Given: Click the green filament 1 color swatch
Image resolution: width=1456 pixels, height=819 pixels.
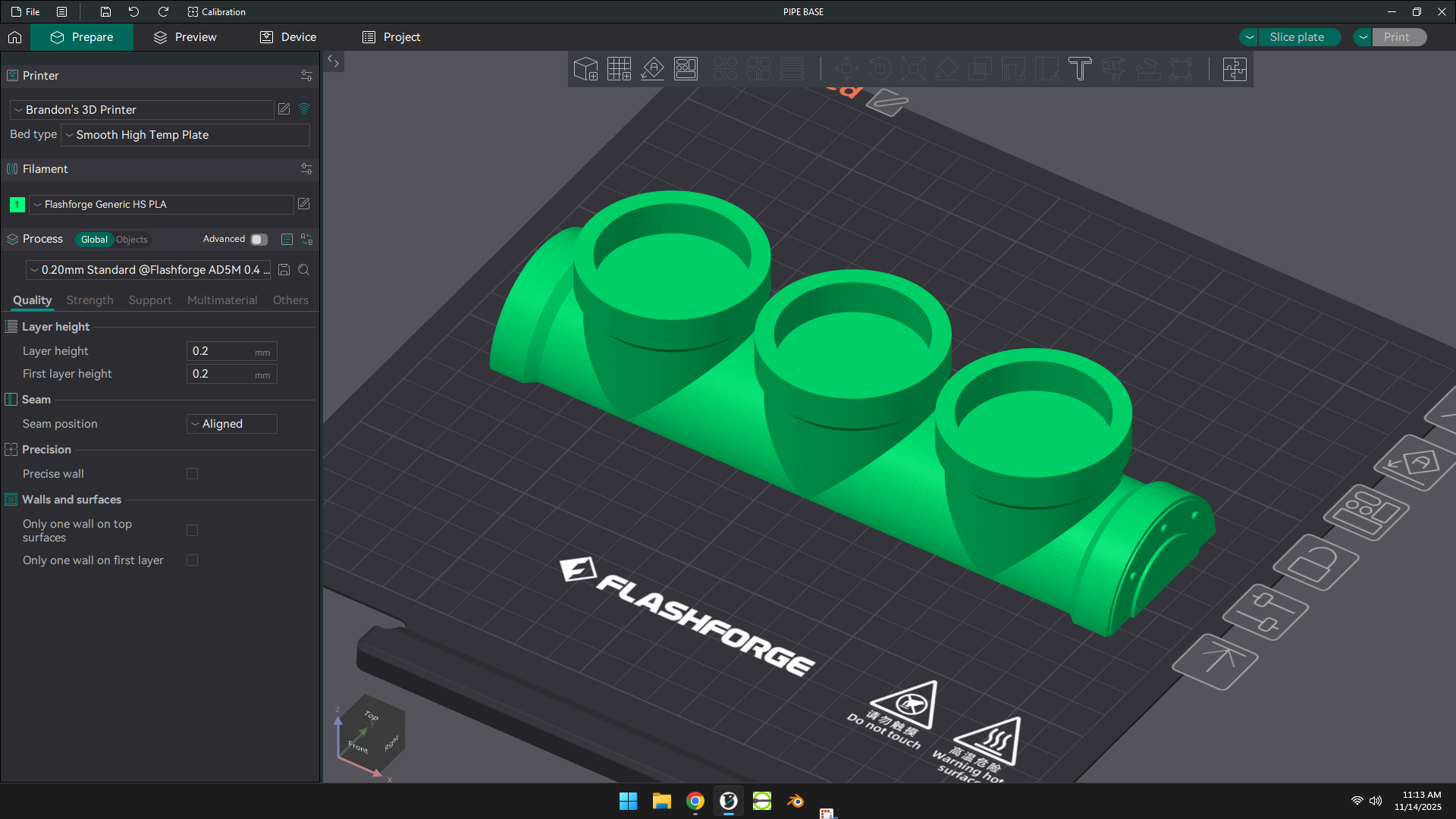Looking at the screenshot, I should [x=17, y=205].
